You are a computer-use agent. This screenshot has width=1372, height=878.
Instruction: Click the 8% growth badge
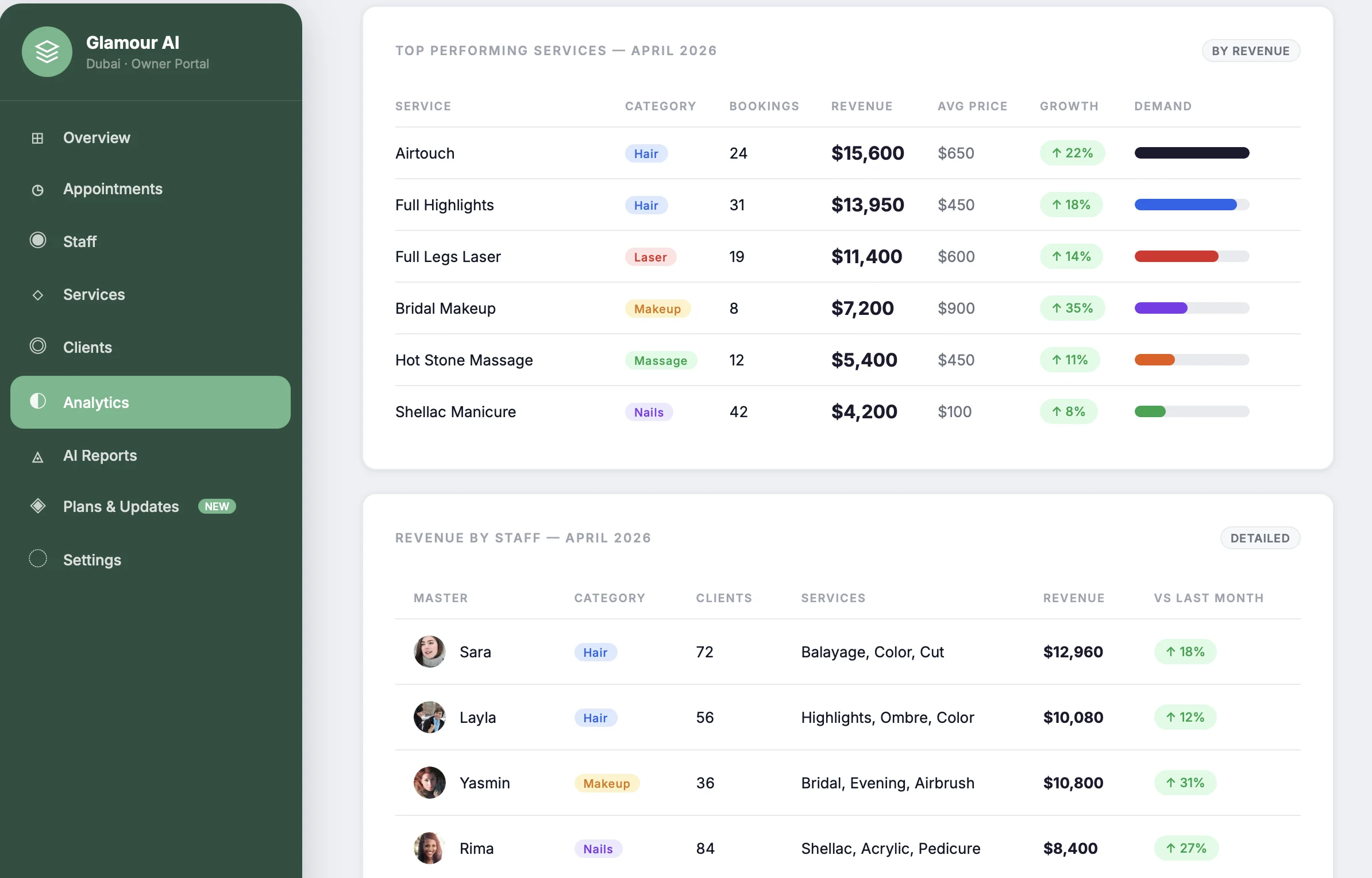1069,411
